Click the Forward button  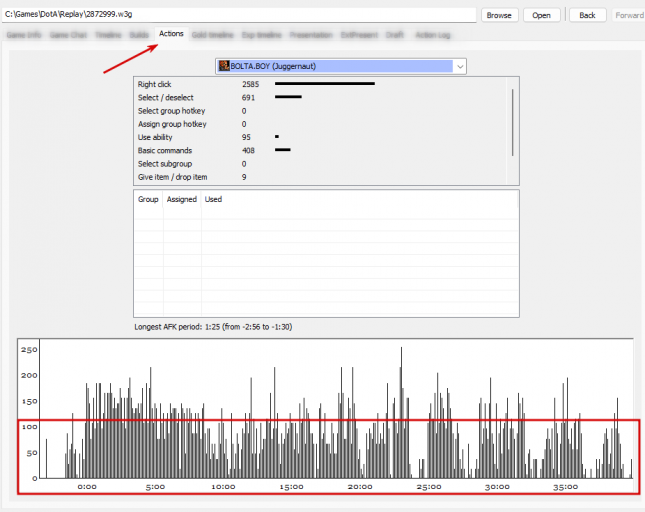629,15
